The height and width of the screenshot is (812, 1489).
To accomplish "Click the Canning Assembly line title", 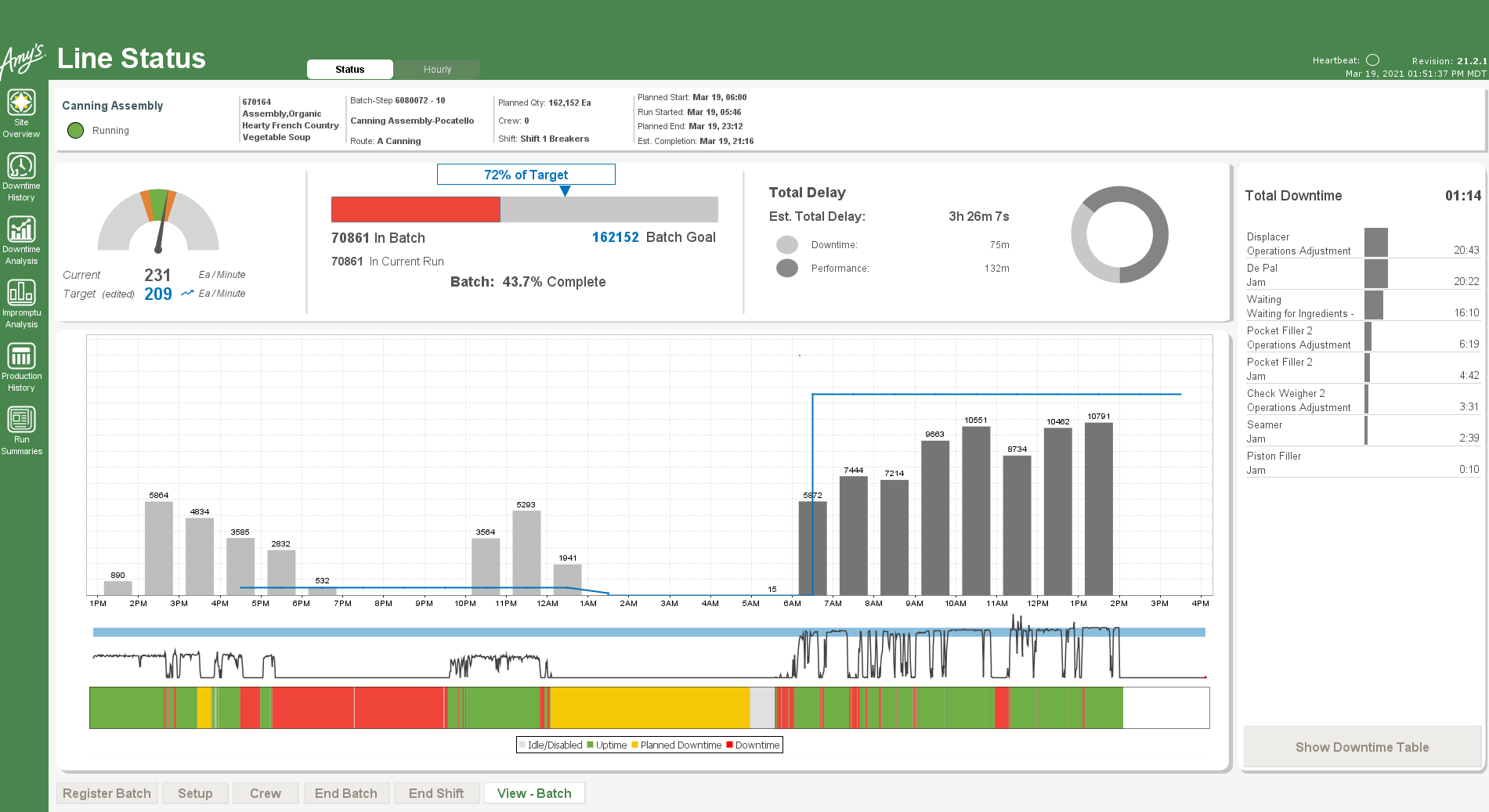I will [x=113, y=106].
